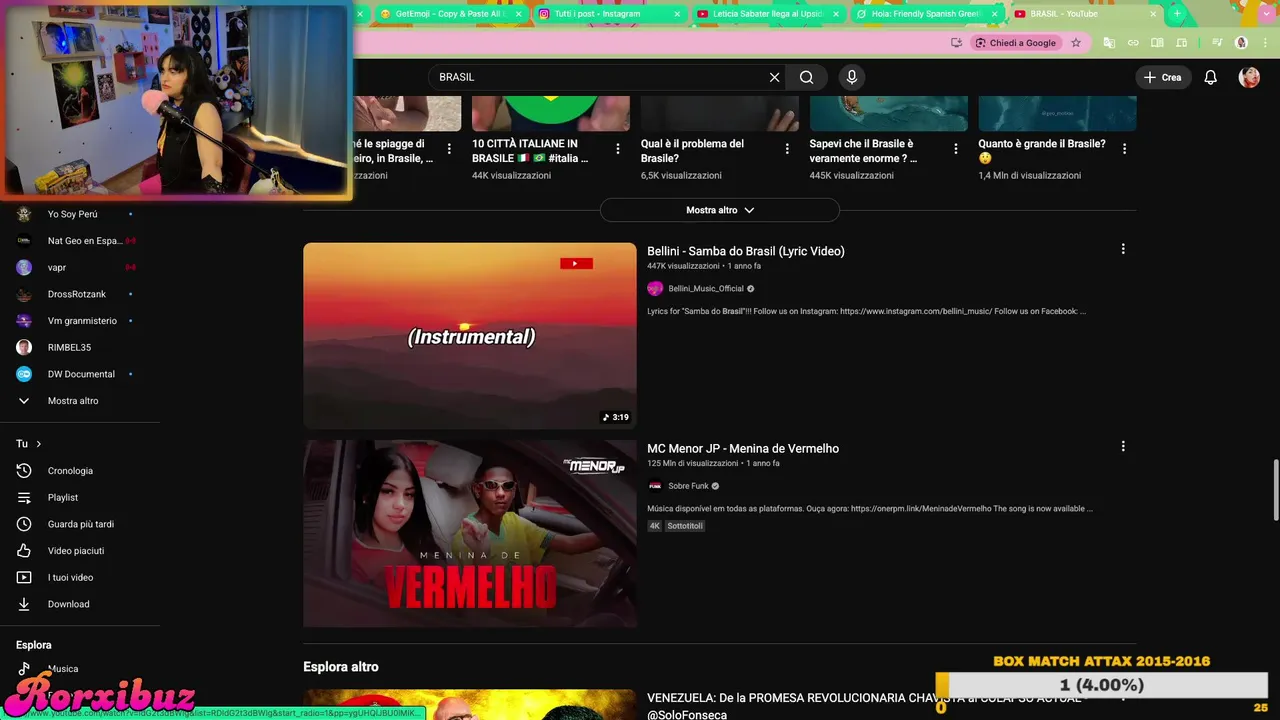Open Bellini - Samba do Brasil title link

click(x=746, y=251)
